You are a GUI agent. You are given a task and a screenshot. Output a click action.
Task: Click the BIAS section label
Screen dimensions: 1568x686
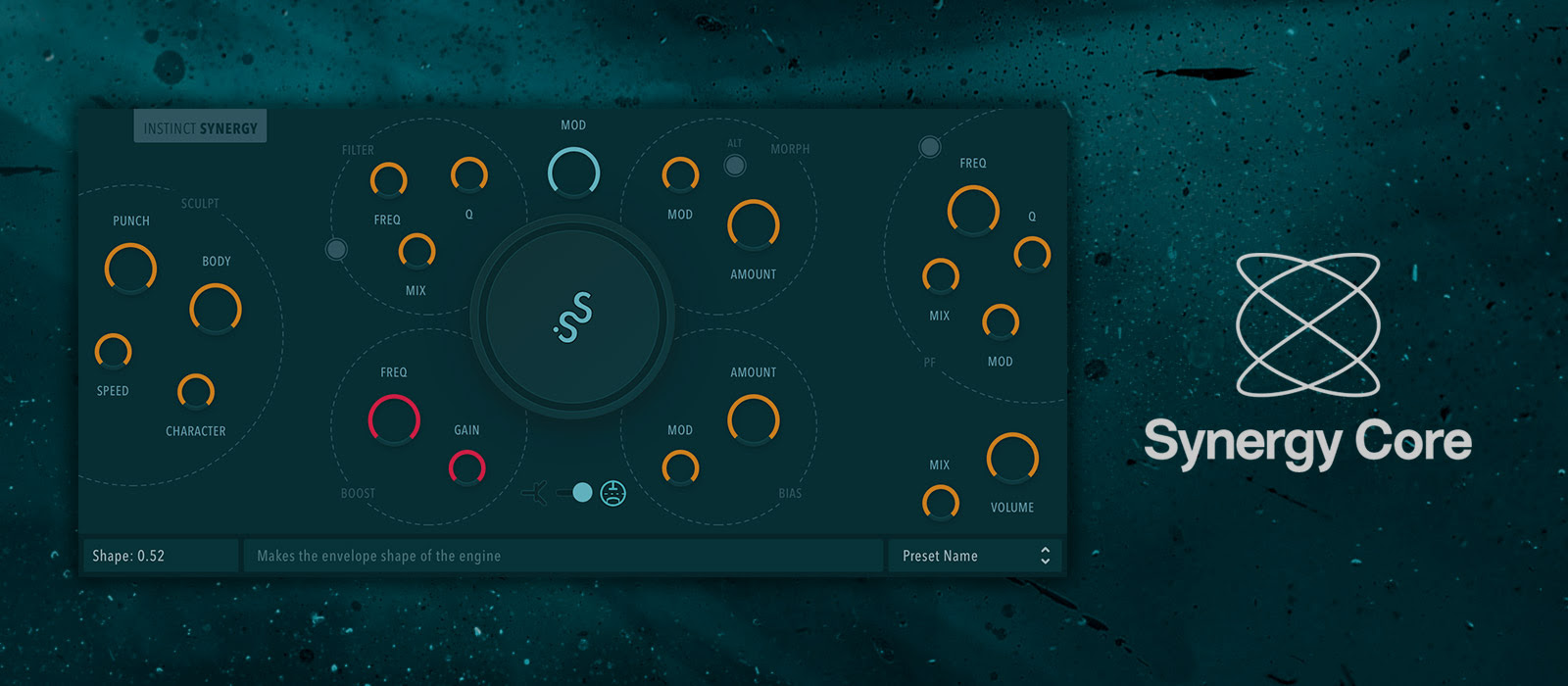[790, 494]
